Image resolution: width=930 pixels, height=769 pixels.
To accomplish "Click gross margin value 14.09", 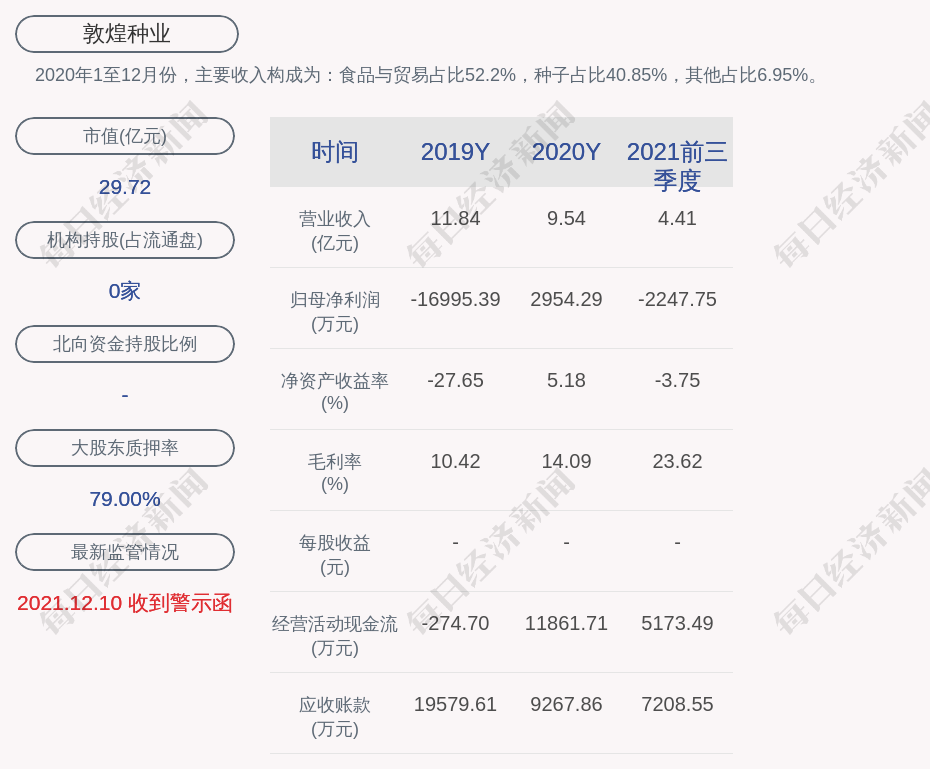I will (566, 461).
